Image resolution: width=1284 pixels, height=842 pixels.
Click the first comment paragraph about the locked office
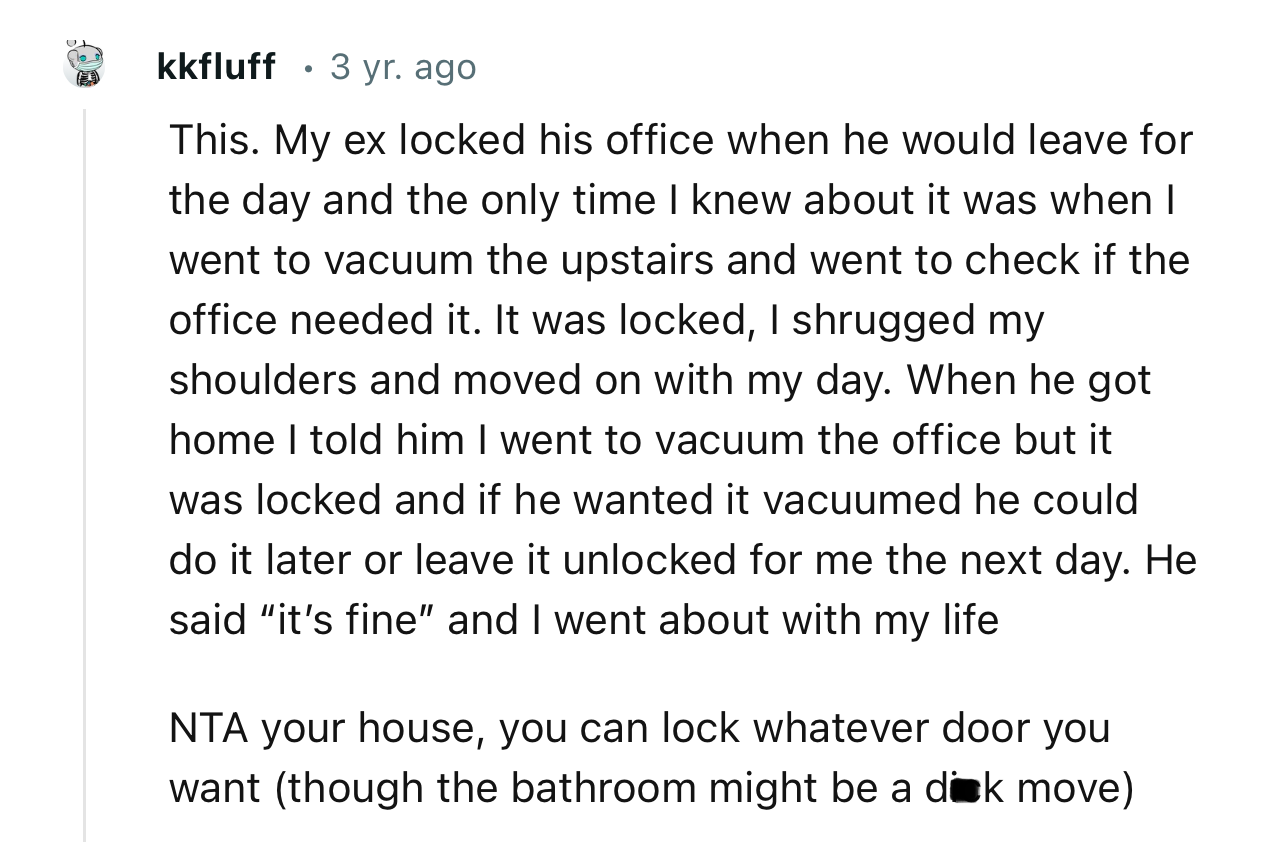[x=683, y=380]
